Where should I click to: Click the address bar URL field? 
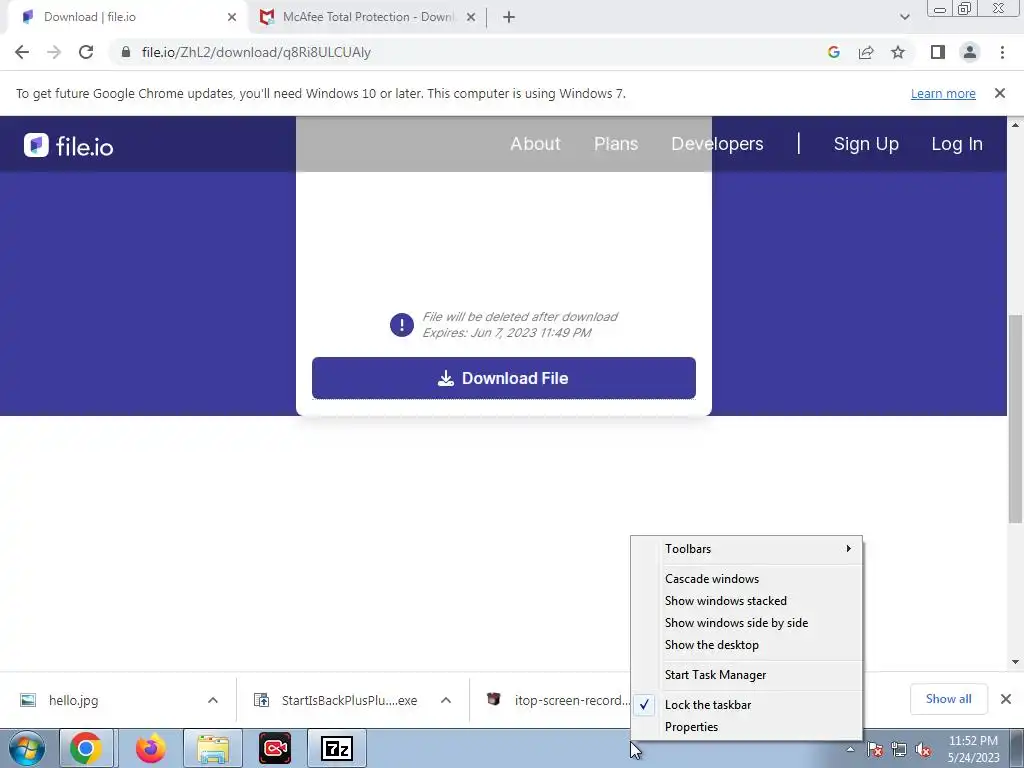tap(470, 52)
